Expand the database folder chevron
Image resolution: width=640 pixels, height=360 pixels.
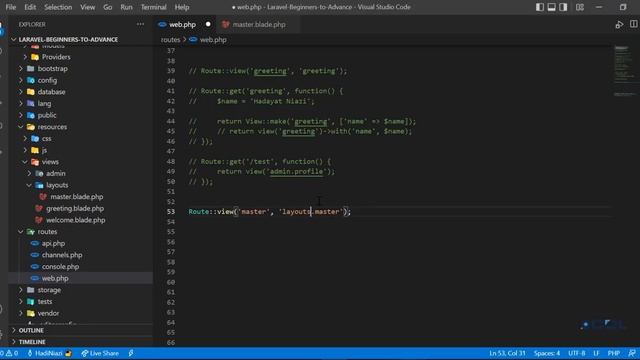coord(21,92)
